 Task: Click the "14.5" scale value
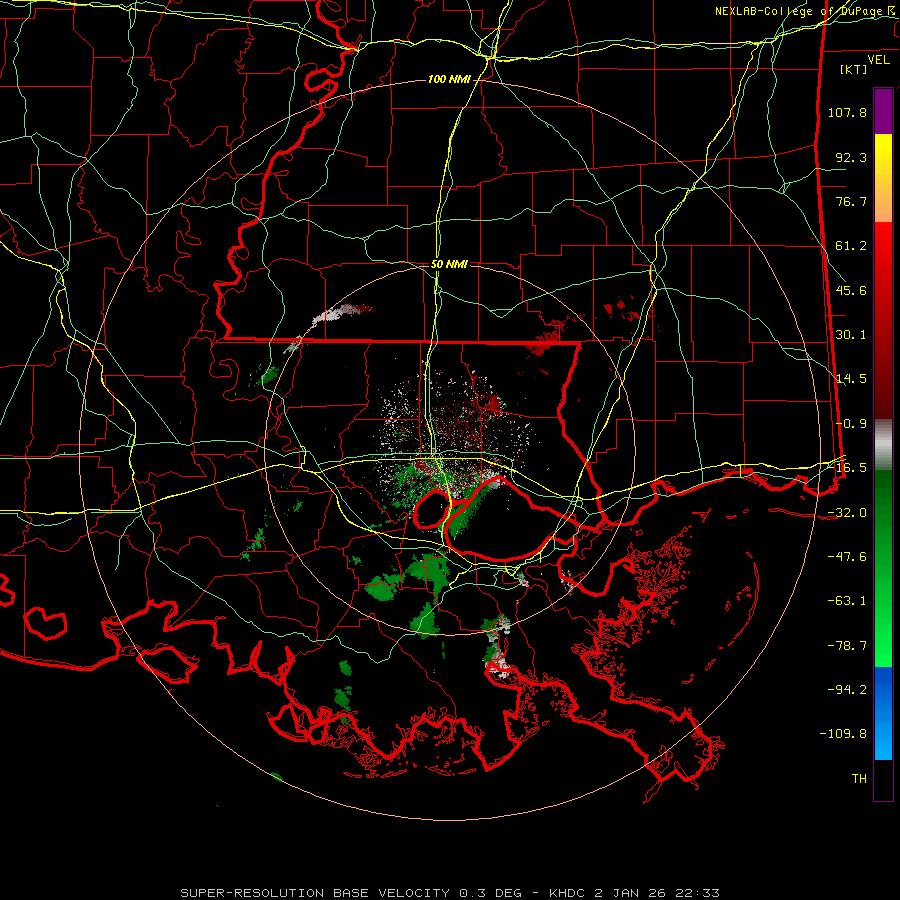click(851, 379)
